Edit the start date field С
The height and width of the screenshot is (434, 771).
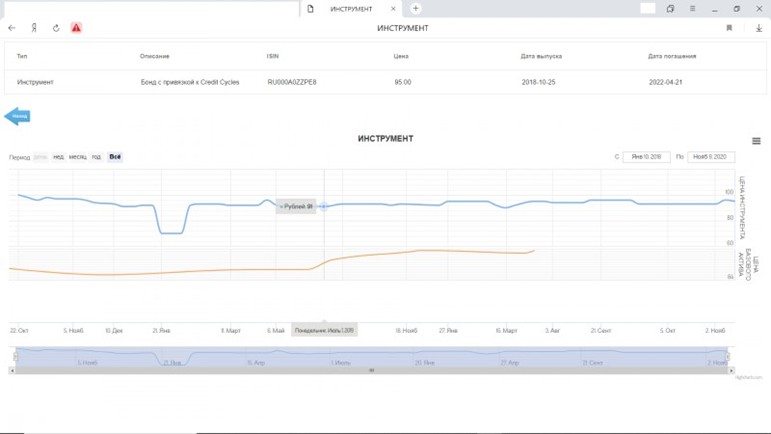coord(647,157)
